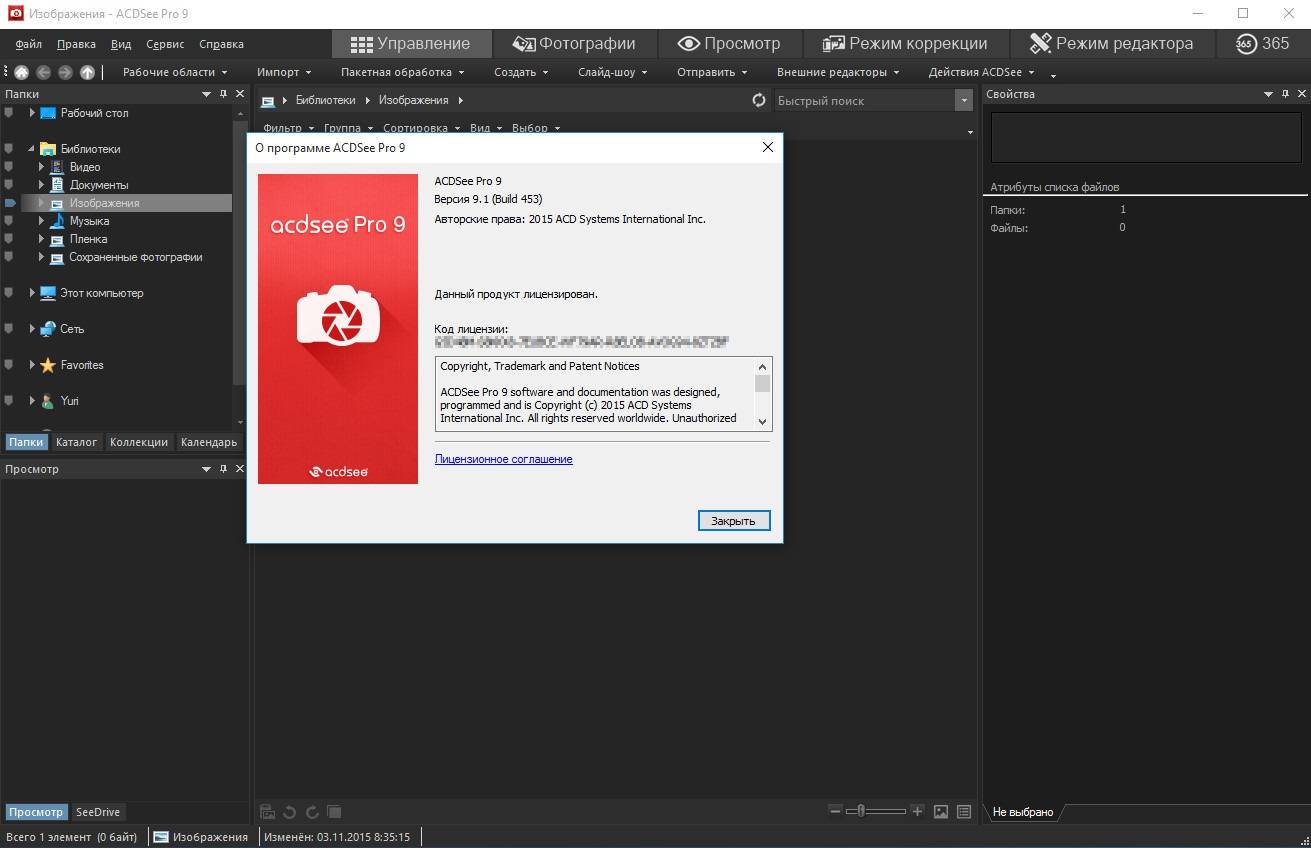Close the Просмотр panel
1311x848 pixels.
(x=238, y=469)
